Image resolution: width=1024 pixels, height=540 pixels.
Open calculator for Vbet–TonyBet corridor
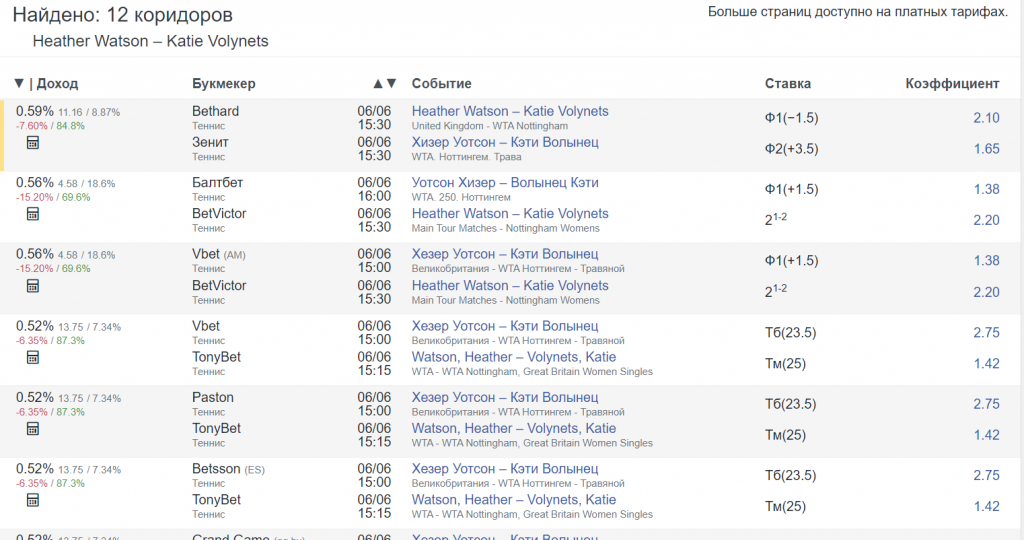(33, 357)
